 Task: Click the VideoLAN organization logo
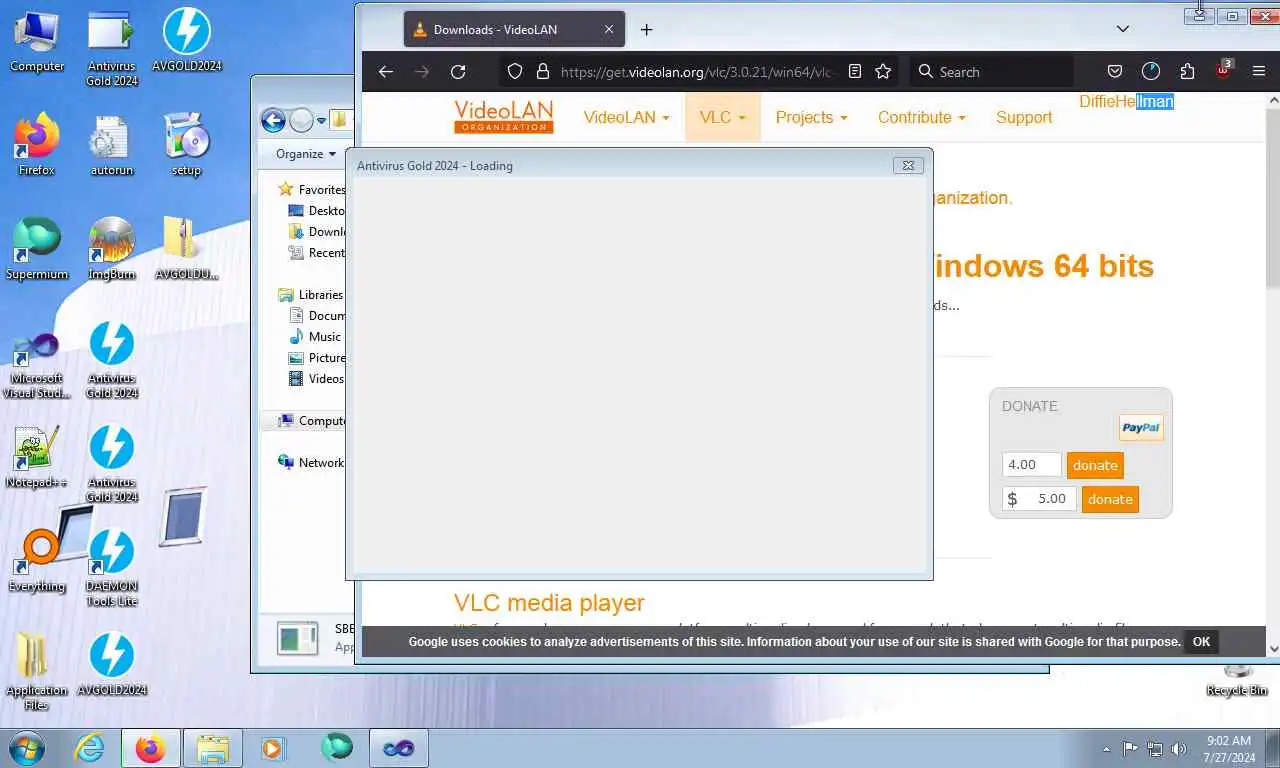pos(503,116)
